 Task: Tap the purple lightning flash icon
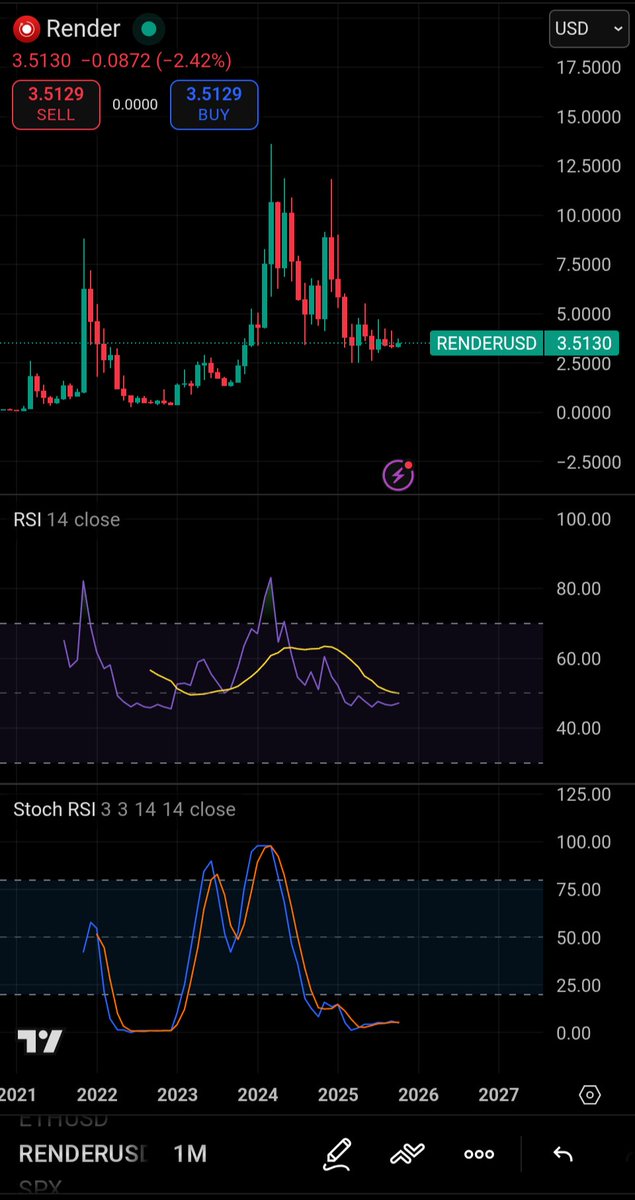398,475
